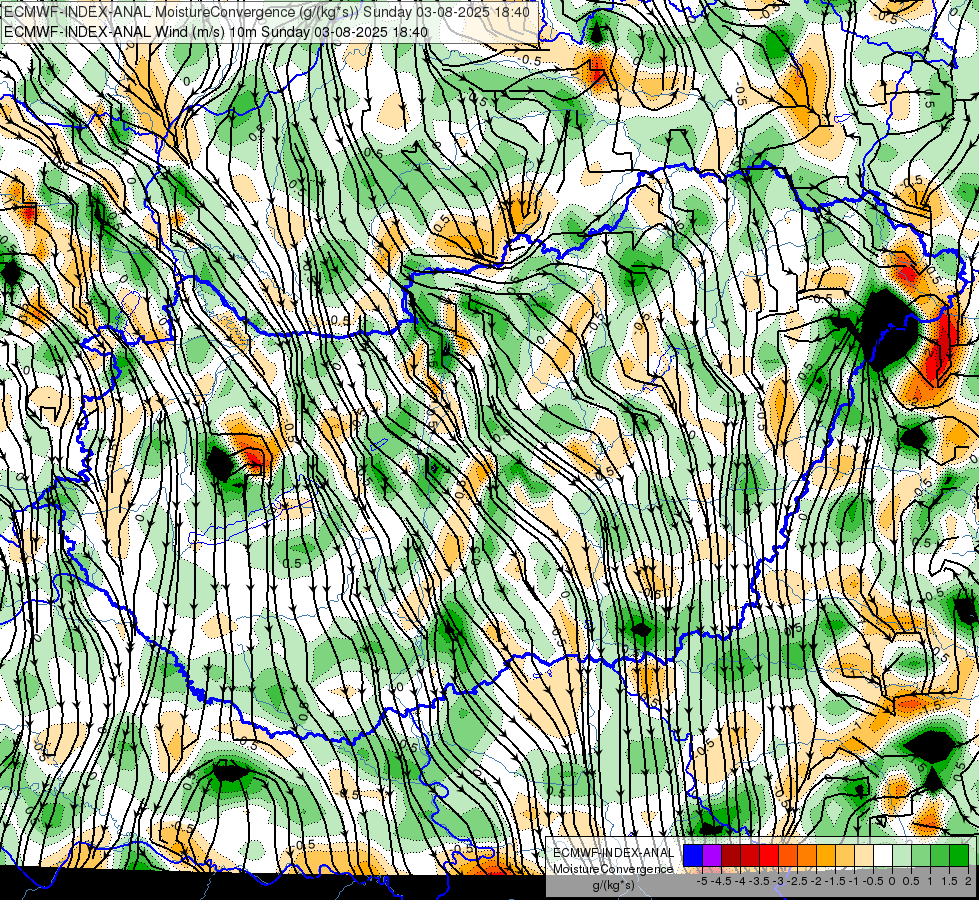Viewport: 979px width, 900px height.
Task: Click the legend tick value '2'
Action: (968, 881)
